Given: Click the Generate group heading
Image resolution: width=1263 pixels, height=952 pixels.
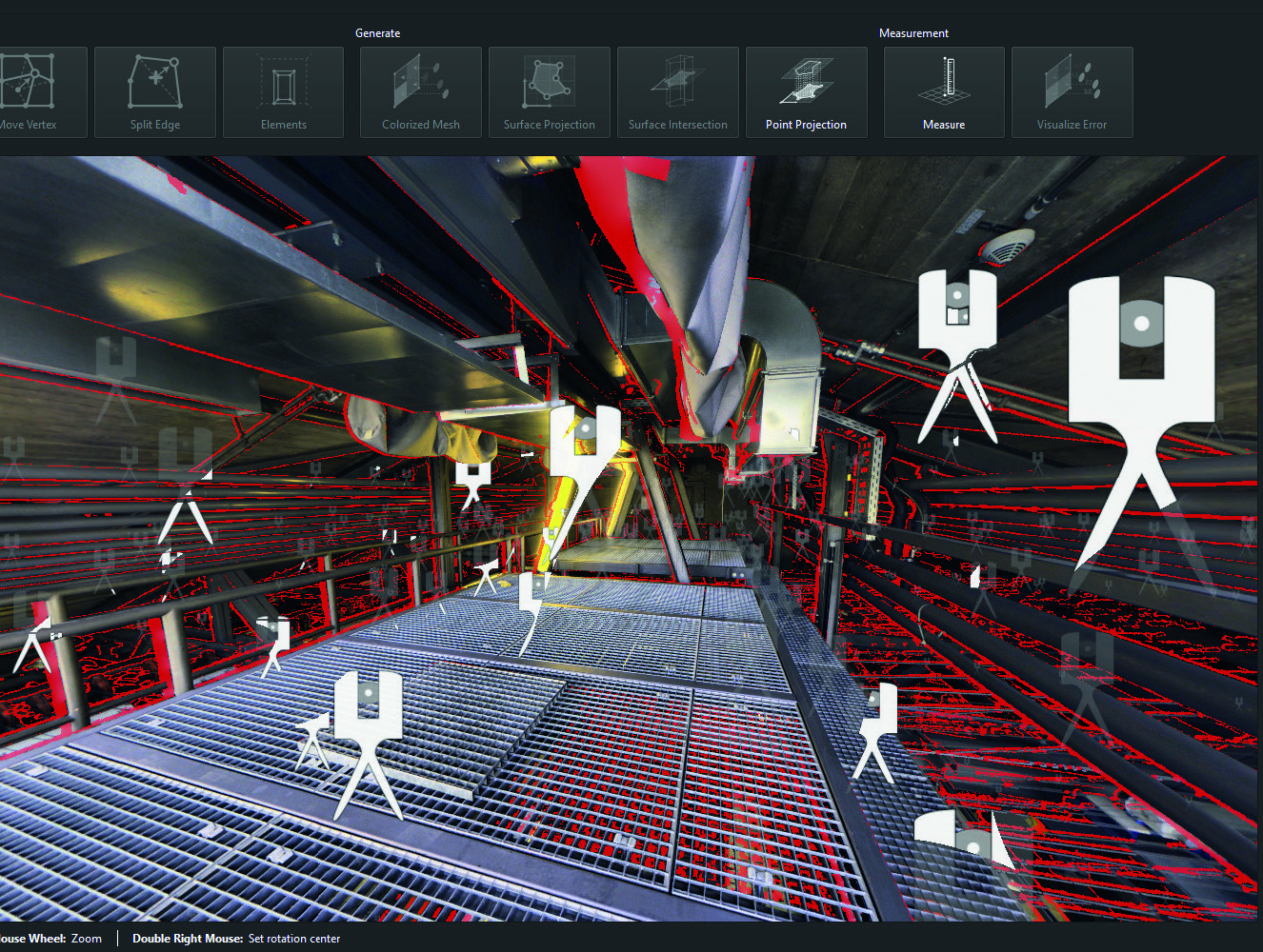Looking at the screenshot, I should [x=377, y=32].
